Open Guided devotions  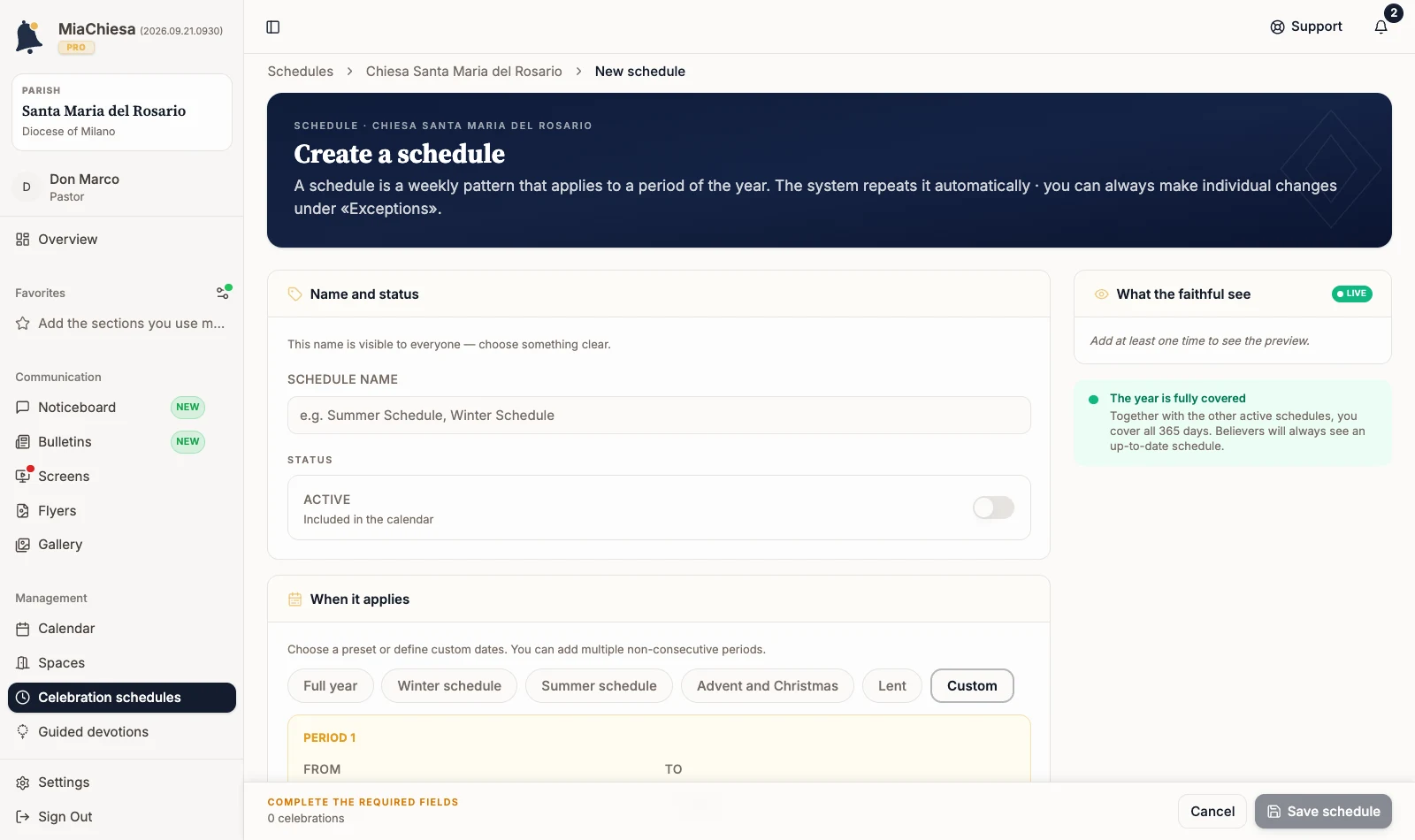122,732
